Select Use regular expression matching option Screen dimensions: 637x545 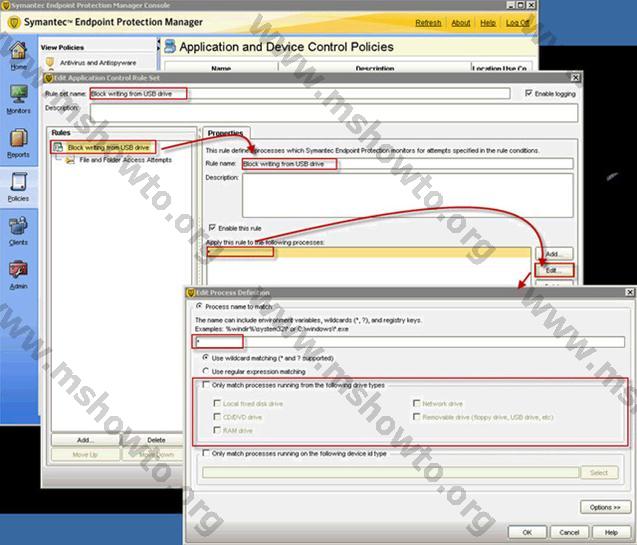click(x=206, y=371)
